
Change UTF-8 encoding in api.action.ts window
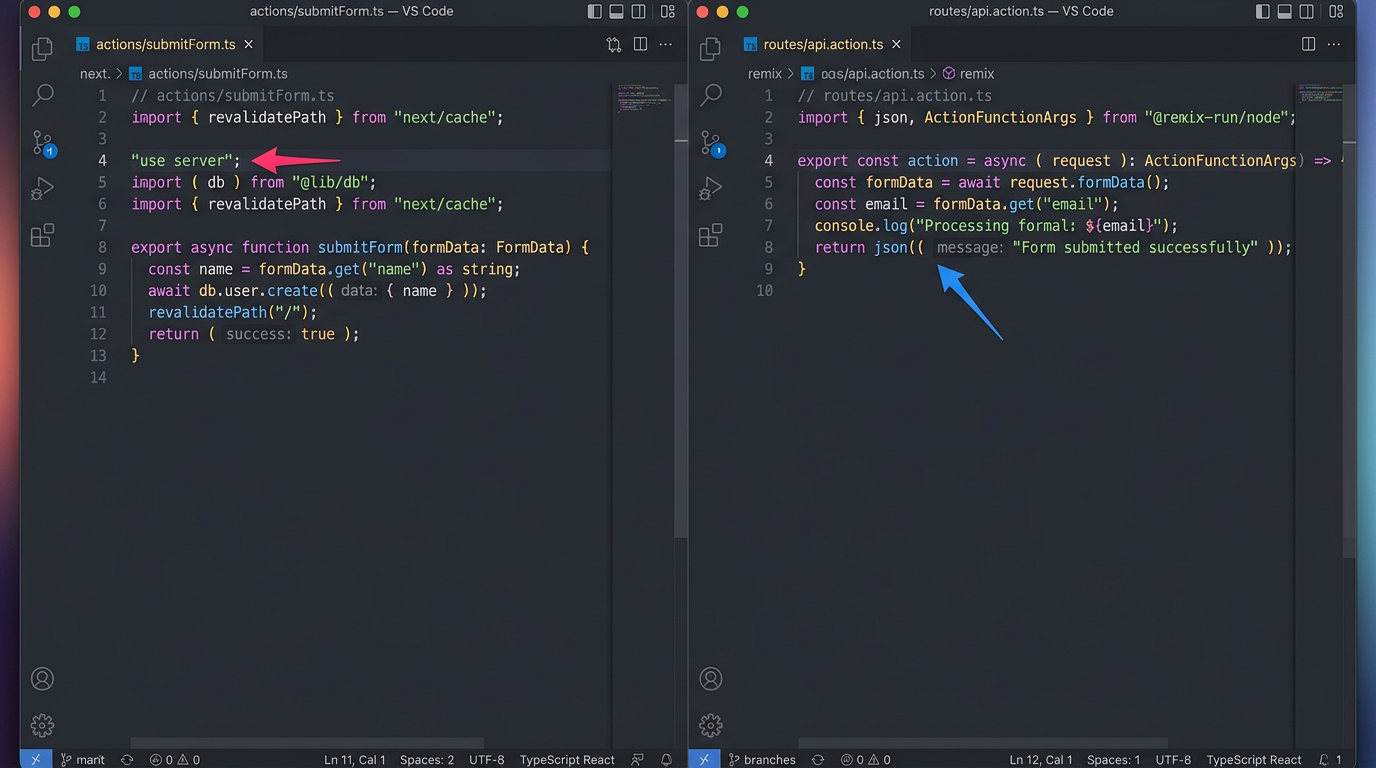pos(1174,760)
